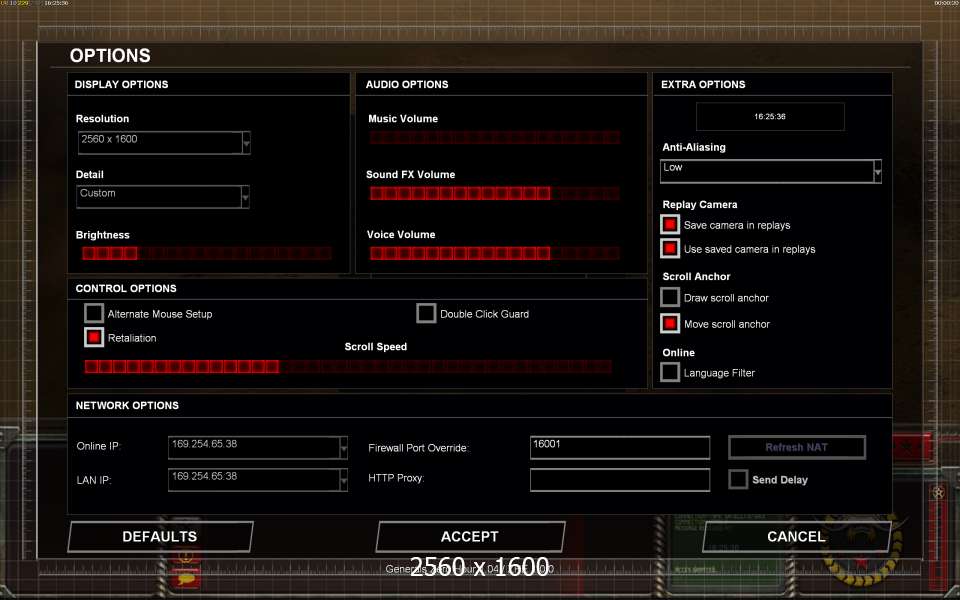This screenshot has height=600, width=960.
Task: Adjust the Brightness slider
Action: (206, 253)
